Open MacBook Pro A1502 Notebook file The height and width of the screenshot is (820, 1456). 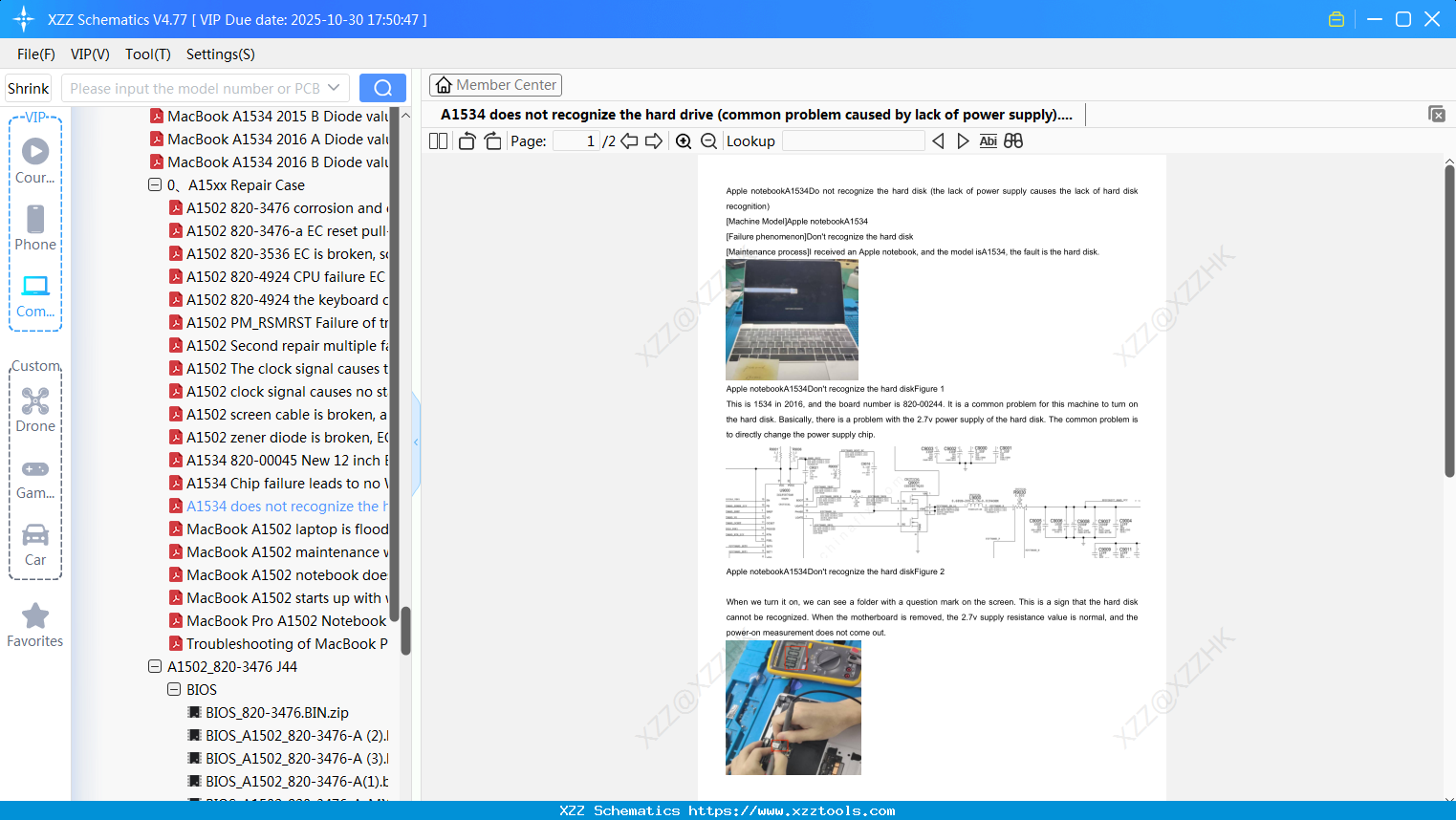(287, 620)
